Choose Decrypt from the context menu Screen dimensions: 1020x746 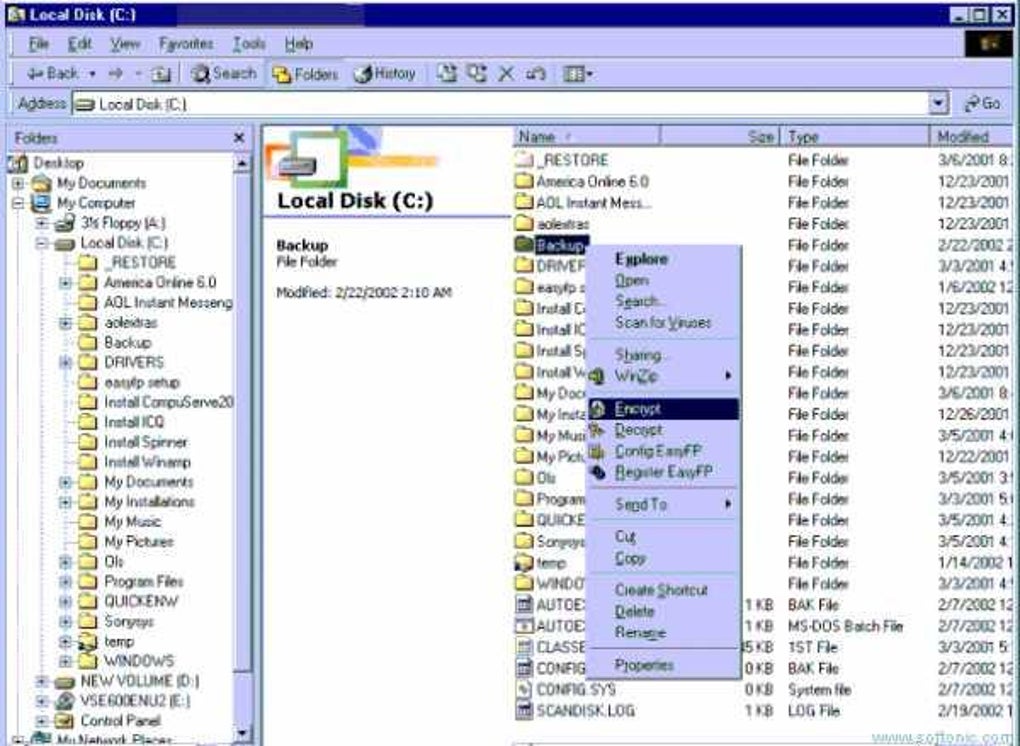(638, 430)
